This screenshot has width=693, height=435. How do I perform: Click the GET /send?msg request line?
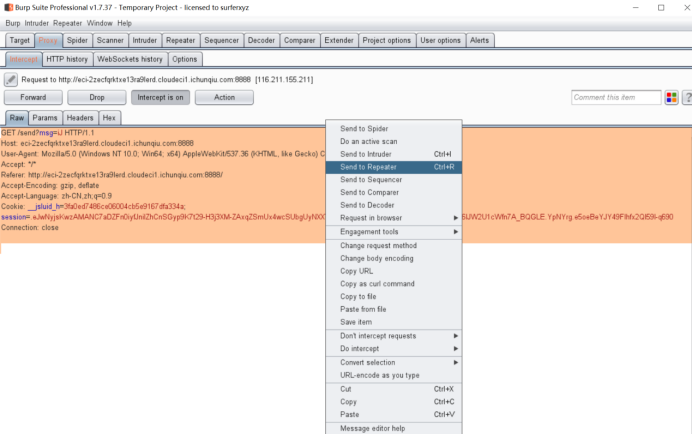pos(48,133)
